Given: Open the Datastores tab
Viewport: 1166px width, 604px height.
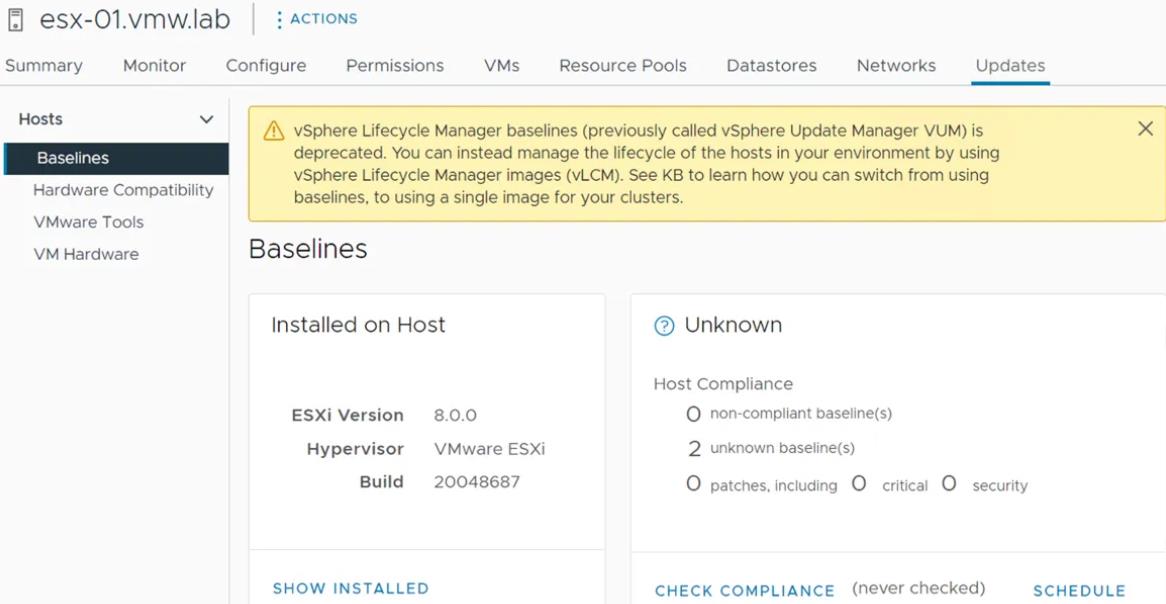Looking at the screenshot, I should tap(772, 65).
